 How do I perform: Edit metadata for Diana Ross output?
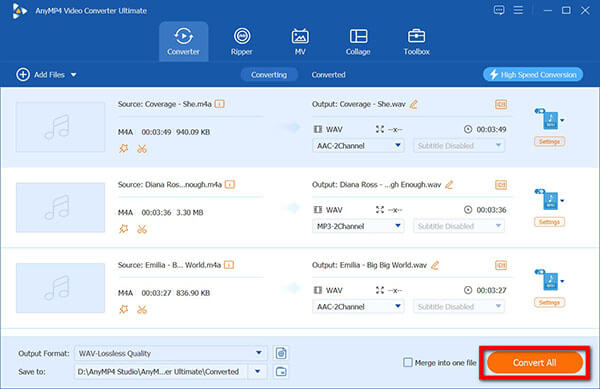click(501, 185)
